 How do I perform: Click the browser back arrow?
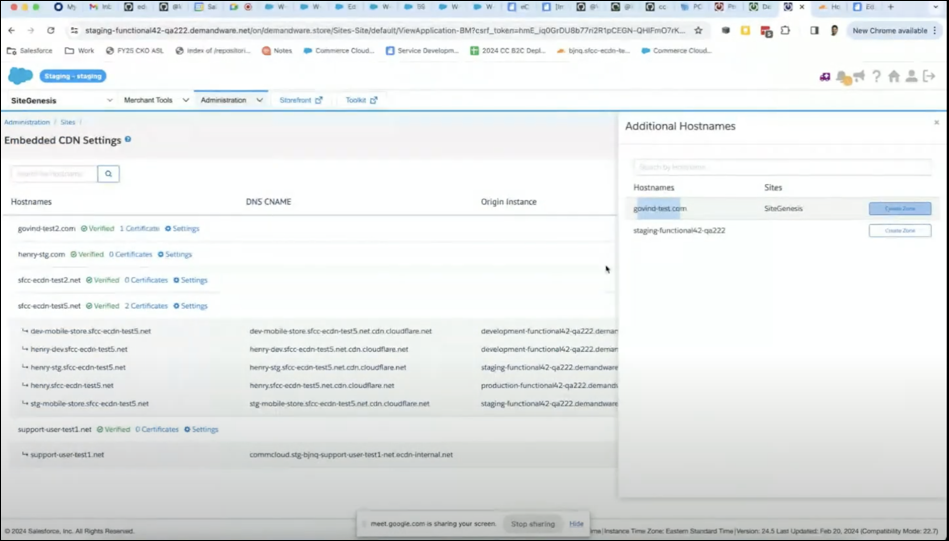tap(11, 30)
